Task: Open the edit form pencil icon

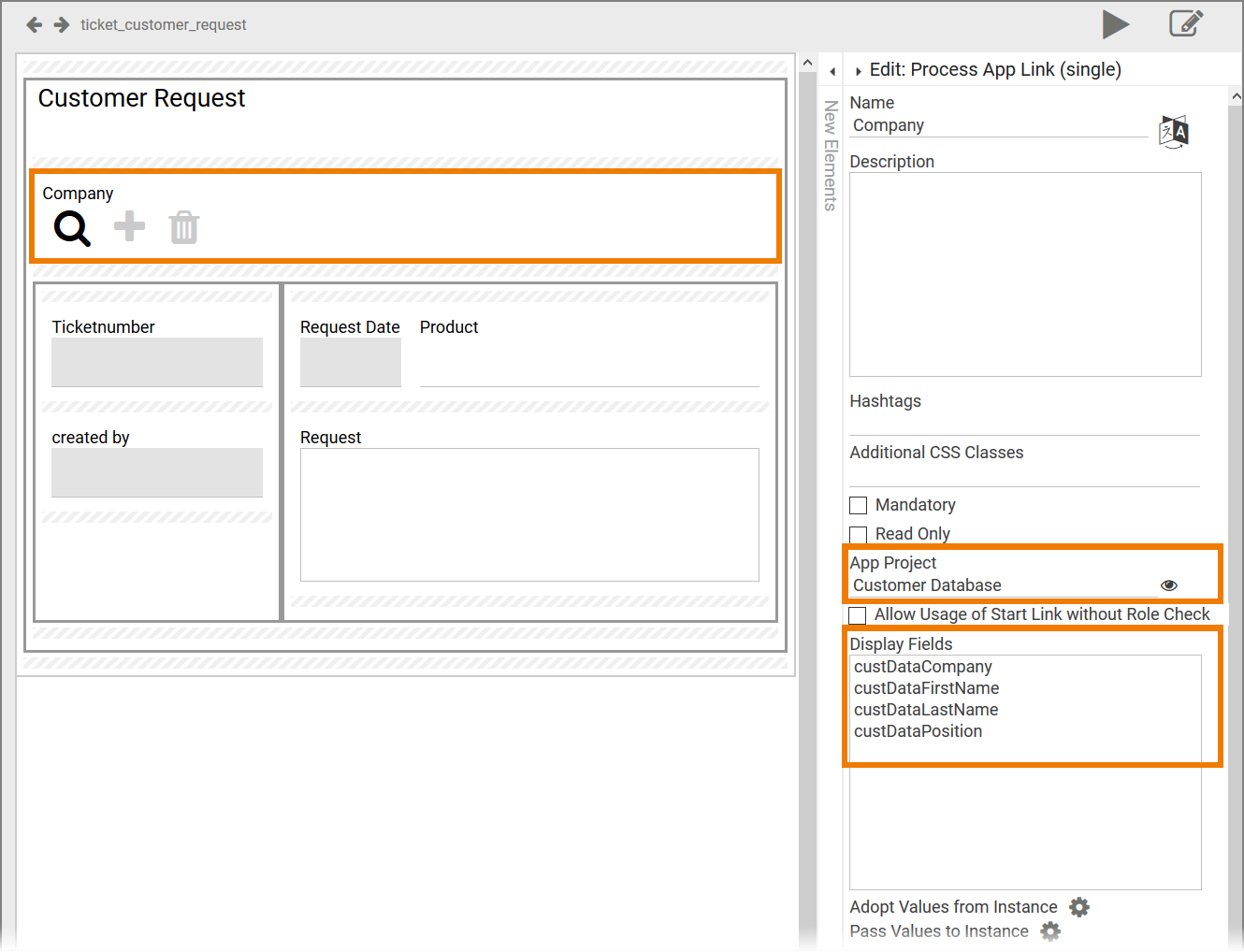Action: coord(1185,23)
